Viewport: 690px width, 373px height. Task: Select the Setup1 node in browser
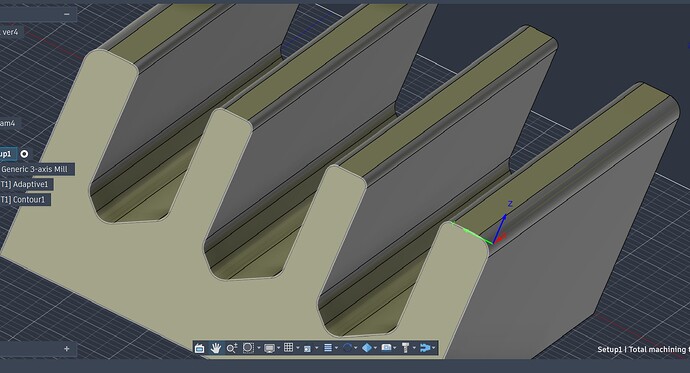(x=8, y=154)
